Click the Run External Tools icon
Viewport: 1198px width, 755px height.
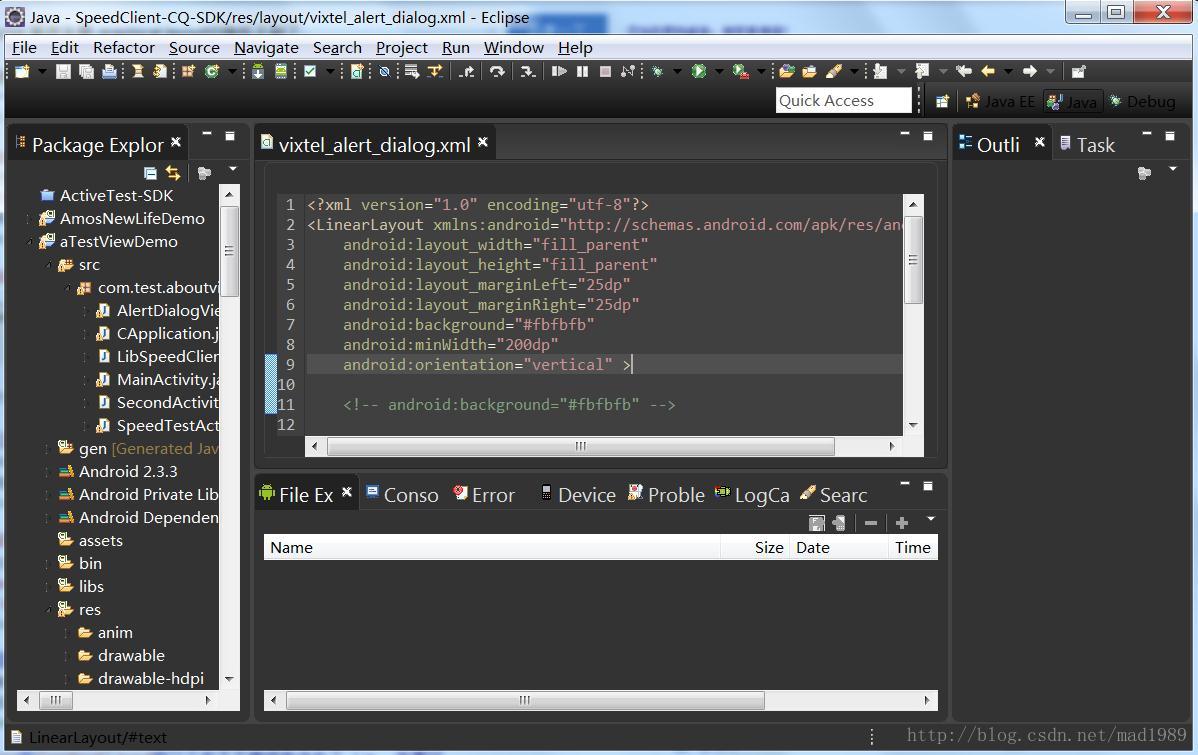click(740, 71)
